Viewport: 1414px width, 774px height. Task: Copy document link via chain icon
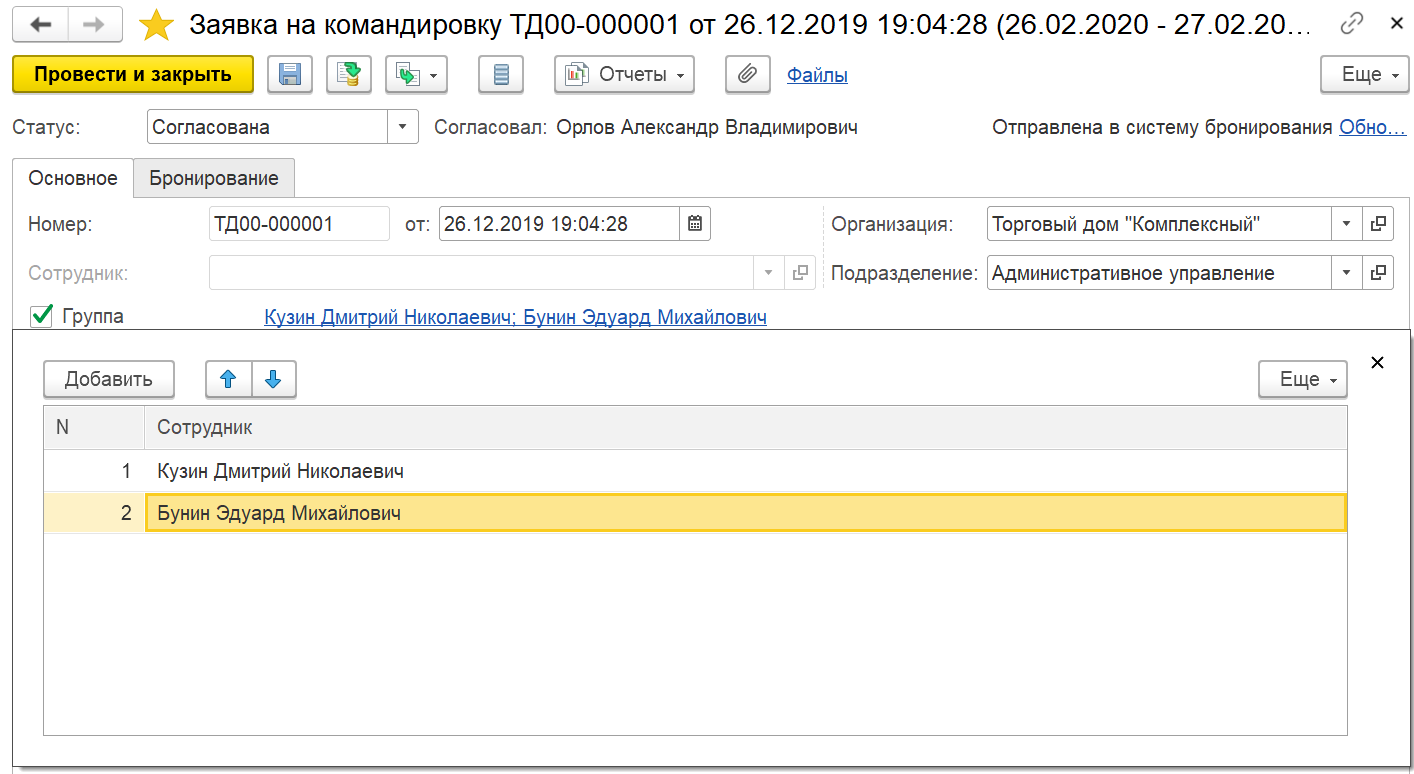(x=1352, y=23)
